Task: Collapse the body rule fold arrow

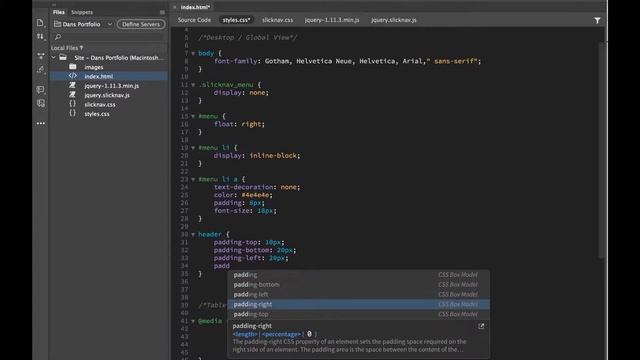Action: pyautogui.click(x=193, y=53)
